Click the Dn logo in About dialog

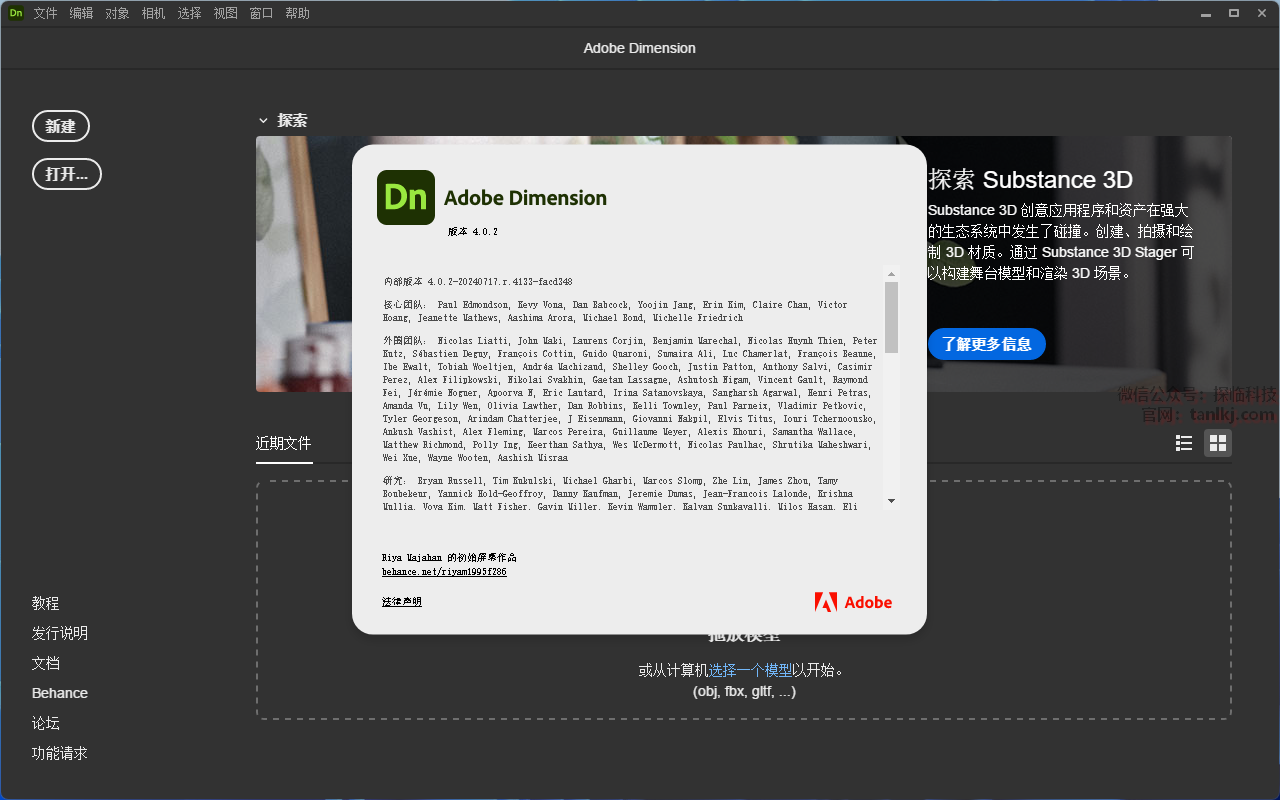(x=405, y=197)
